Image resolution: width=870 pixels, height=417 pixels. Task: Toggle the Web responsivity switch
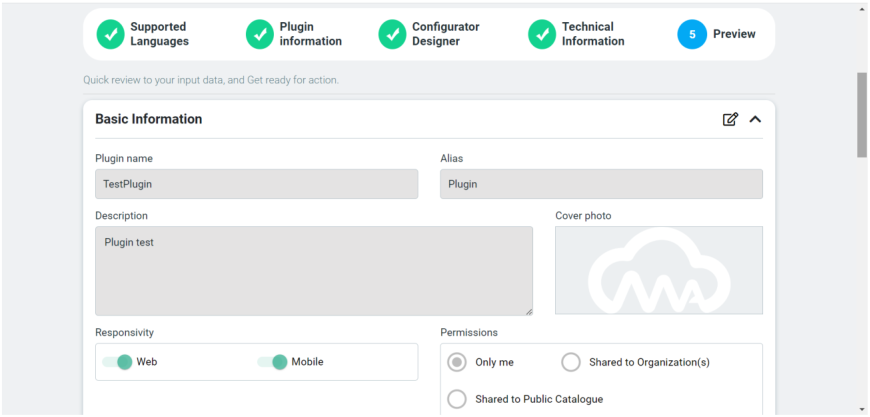tap(117, 362)
